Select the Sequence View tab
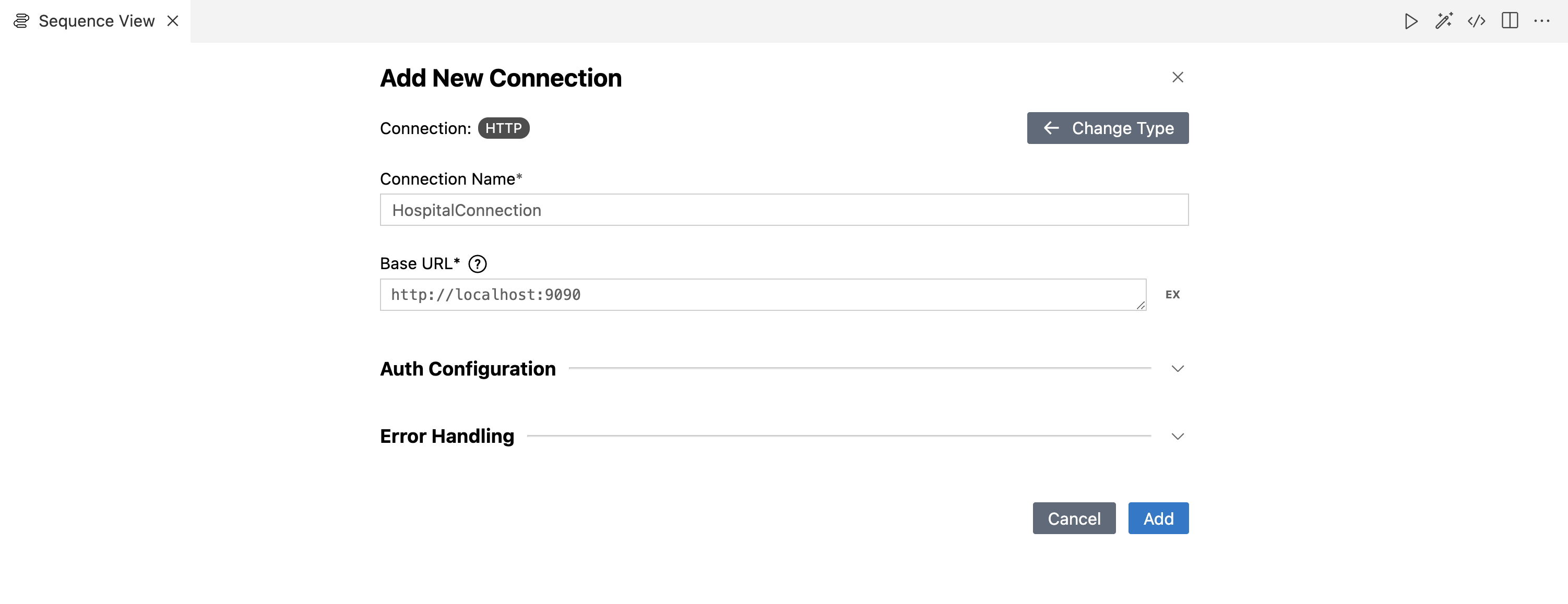 tap(96, 21)
